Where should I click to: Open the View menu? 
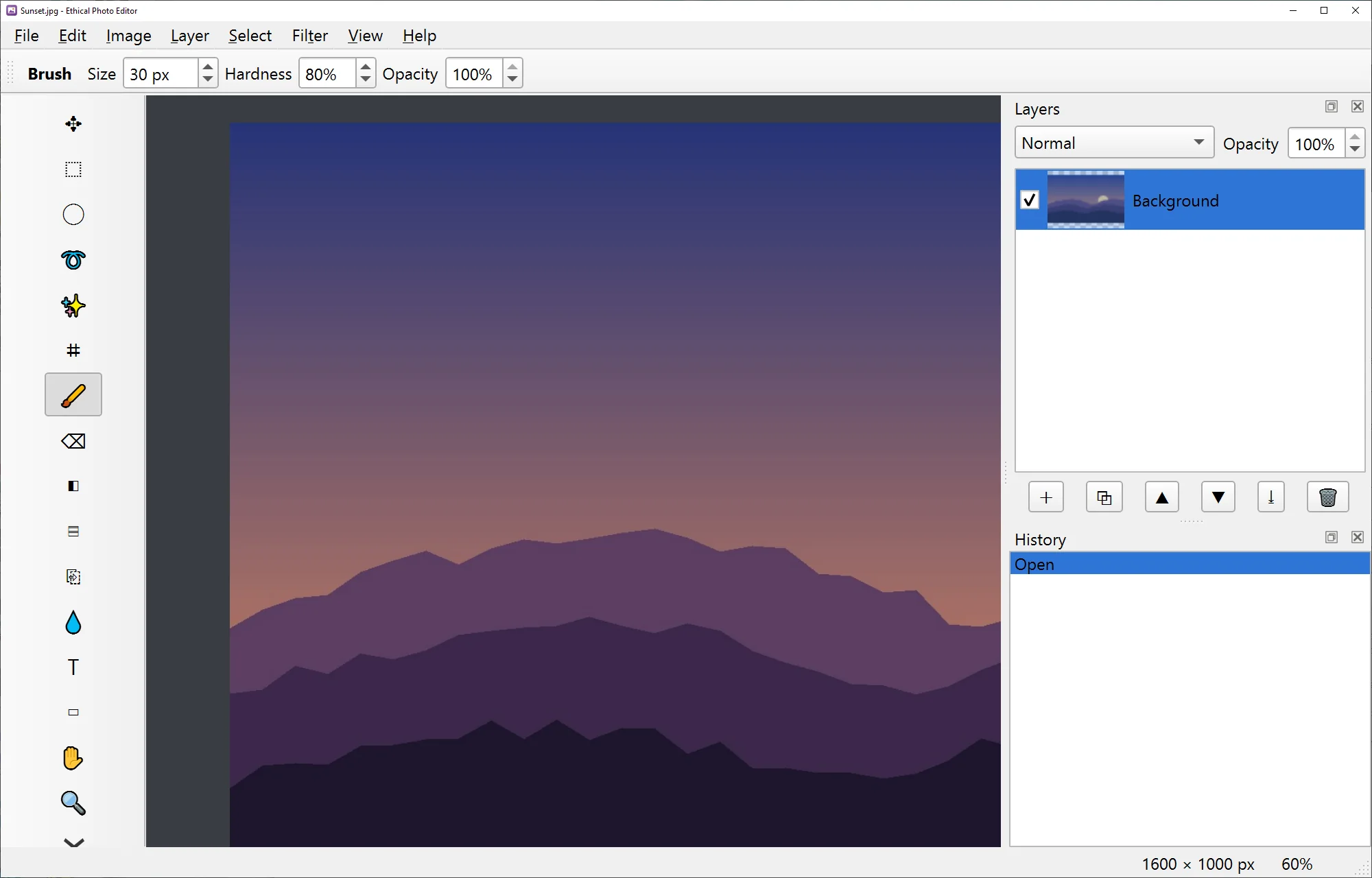pos(365,36)
